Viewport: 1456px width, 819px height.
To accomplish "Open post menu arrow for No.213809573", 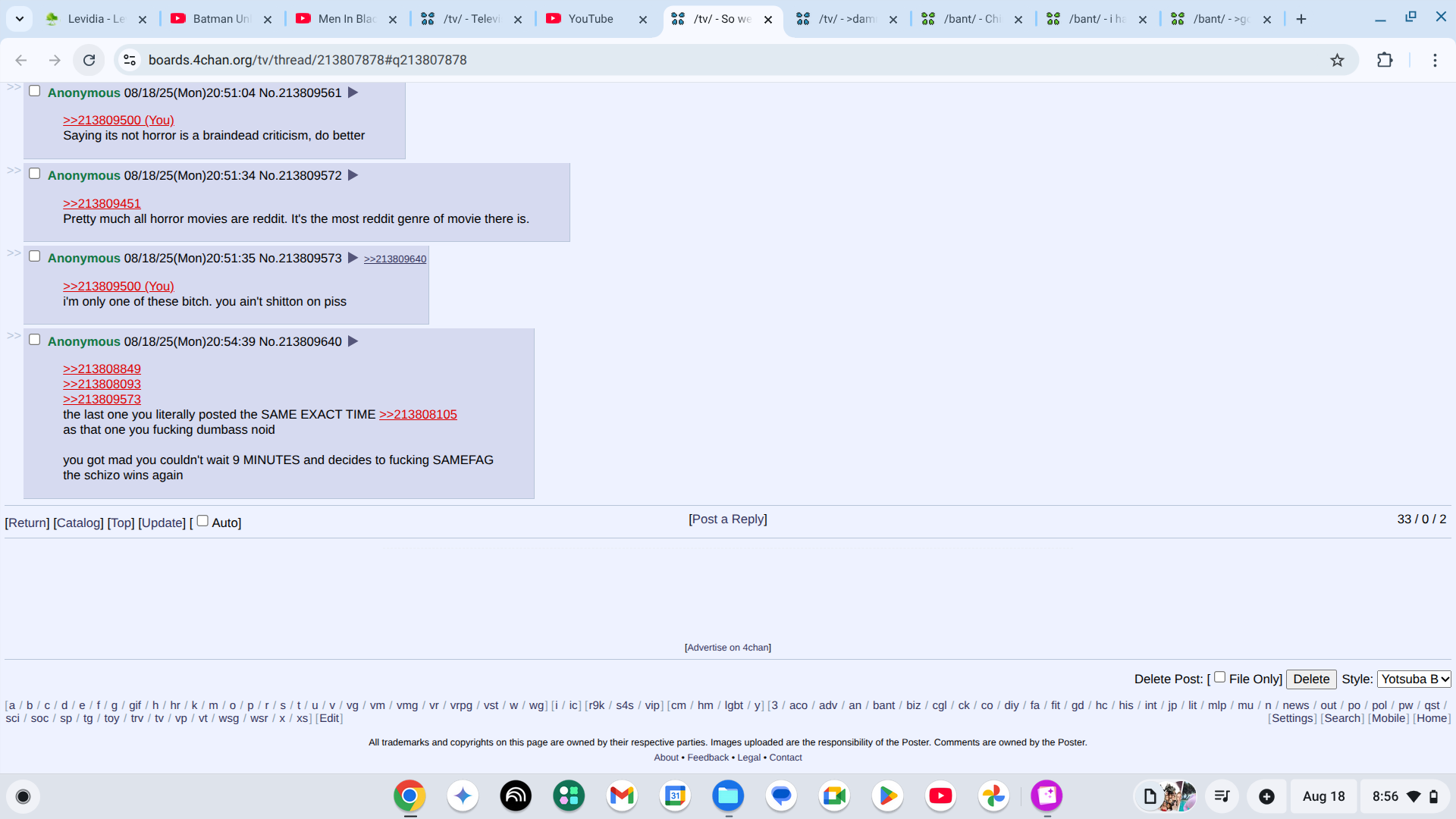I will point(353,258).
